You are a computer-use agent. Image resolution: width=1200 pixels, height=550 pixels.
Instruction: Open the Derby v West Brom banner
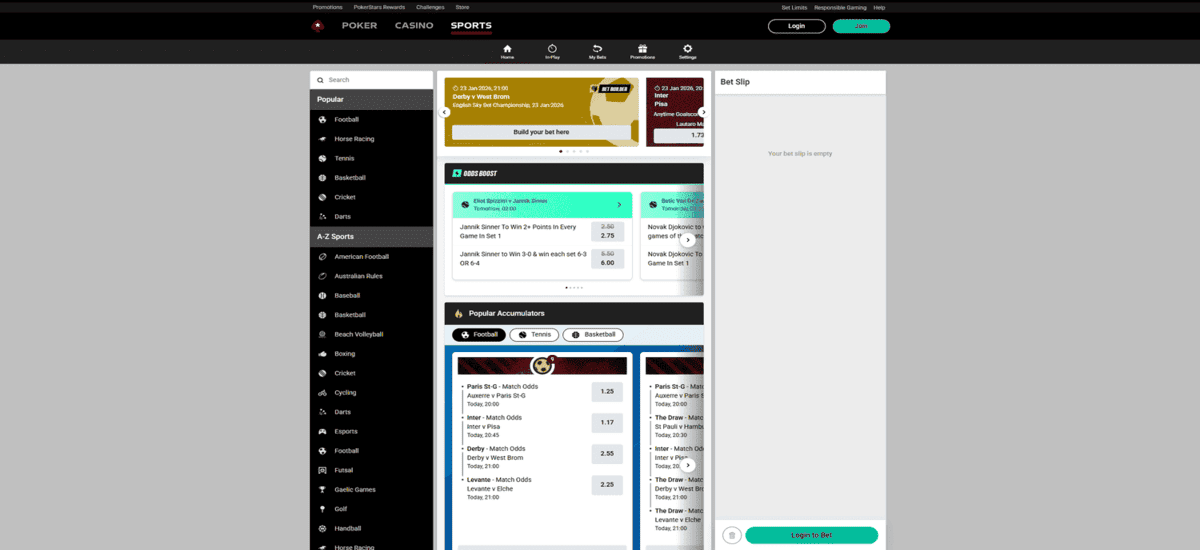tap(541, 112)
